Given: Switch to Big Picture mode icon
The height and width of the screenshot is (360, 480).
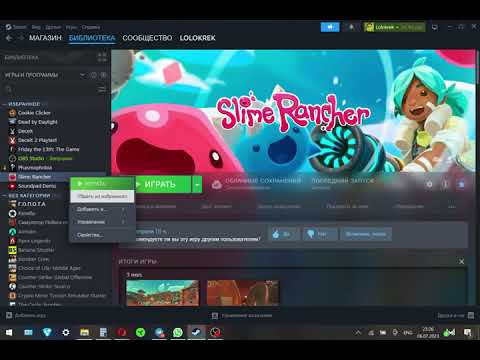Looking at the screenshot, I should [x=435, y=27].
